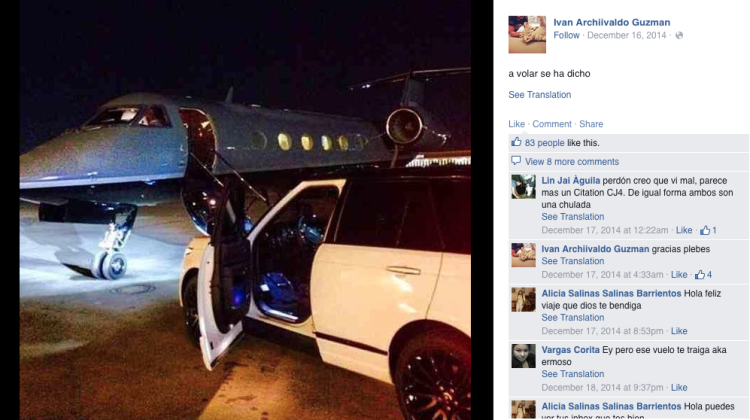750x420 pixels.
Task: Click thumbs-up count on 'gracias plebes' comment
Action: [704, 275]
